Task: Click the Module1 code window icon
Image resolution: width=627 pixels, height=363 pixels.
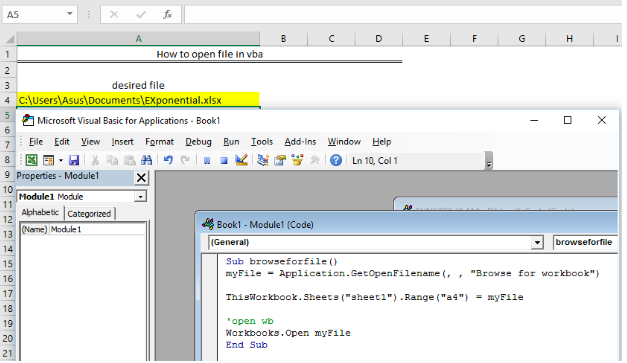Action: click(x=208, y=224)
